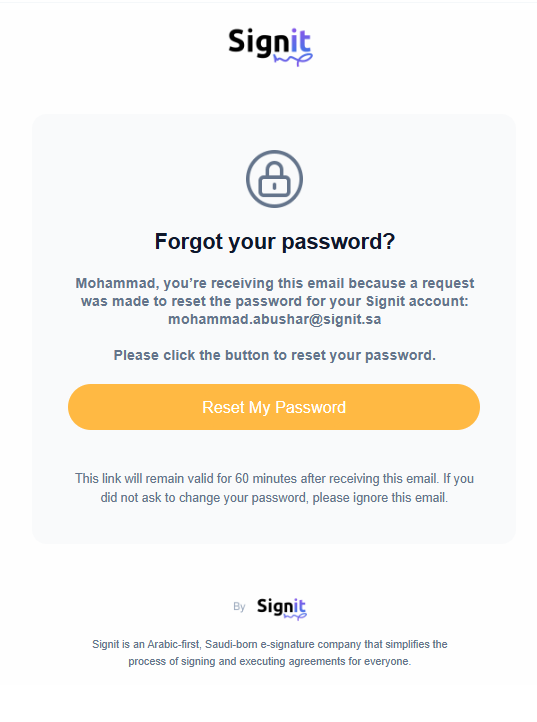Select the "Signit account:" text in the message
The image size is (537, 722).
point(417,301)
